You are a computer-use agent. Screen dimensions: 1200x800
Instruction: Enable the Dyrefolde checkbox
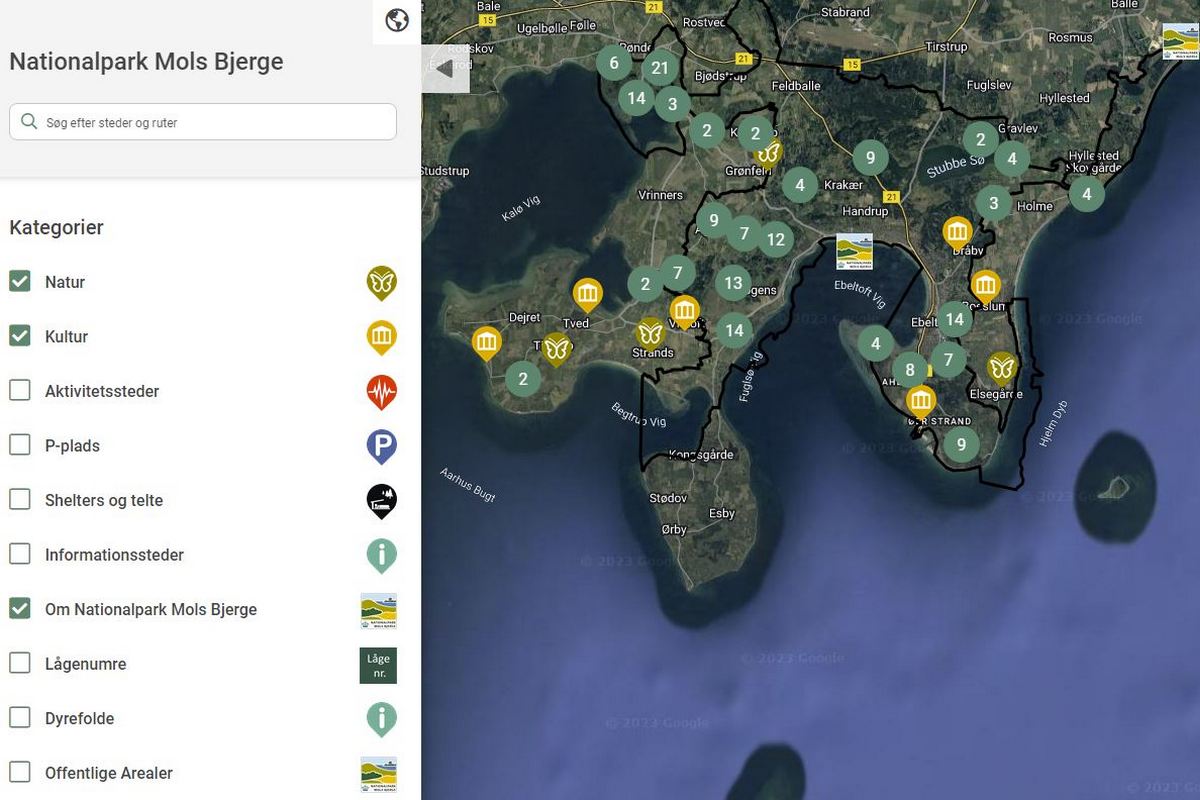20,718
